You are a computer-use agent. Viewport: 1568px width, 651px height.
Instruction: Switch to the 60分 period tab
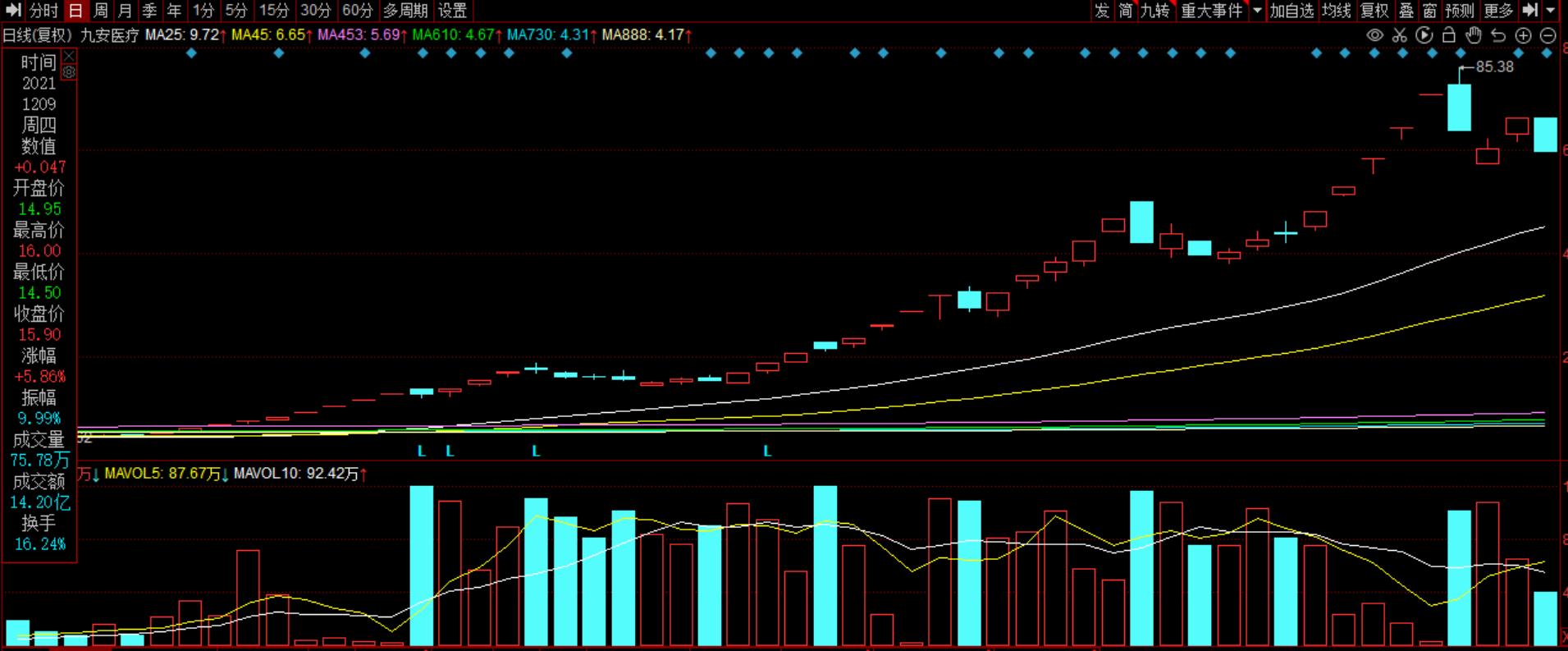tap(357, 11)
